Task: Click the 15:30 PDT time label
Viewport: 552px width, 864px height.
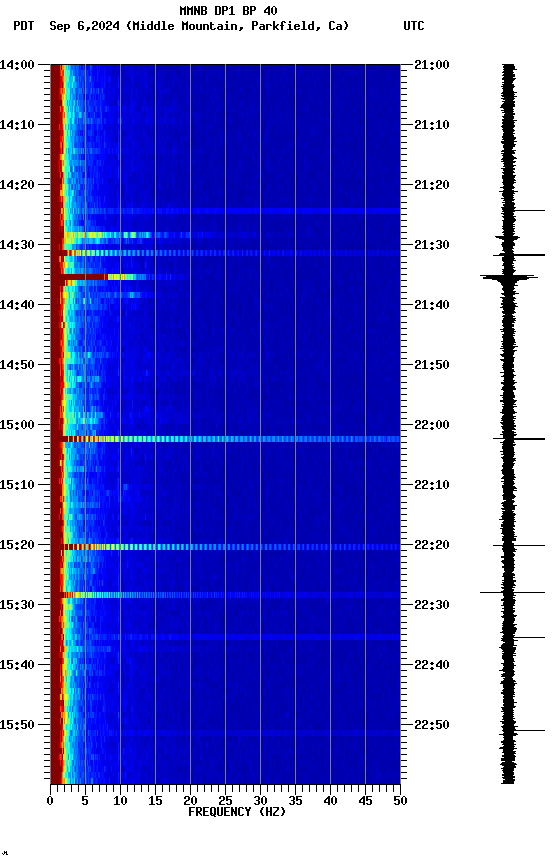Action: pyautogui.click(x=17, y=606)
